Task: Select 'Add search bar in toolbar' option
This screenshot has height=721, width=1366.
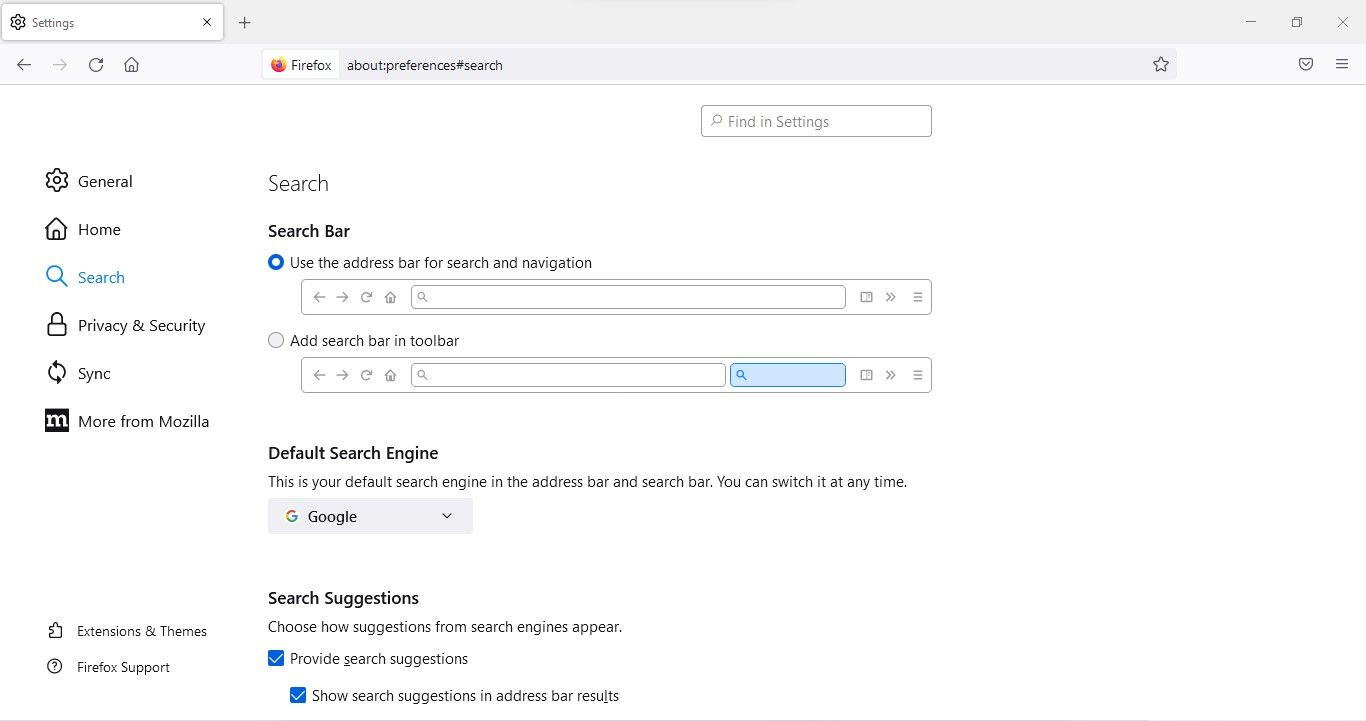Action: coord(276,341)
